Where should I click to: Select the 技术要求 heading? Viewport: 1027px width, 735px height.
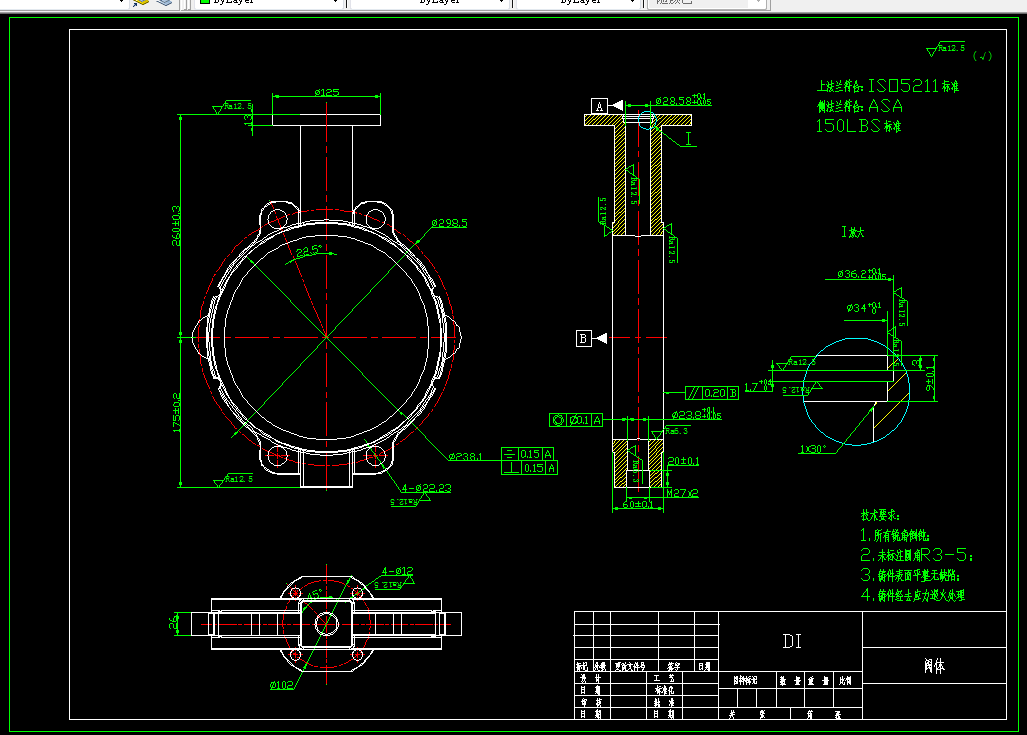click(x=880, y=515)
